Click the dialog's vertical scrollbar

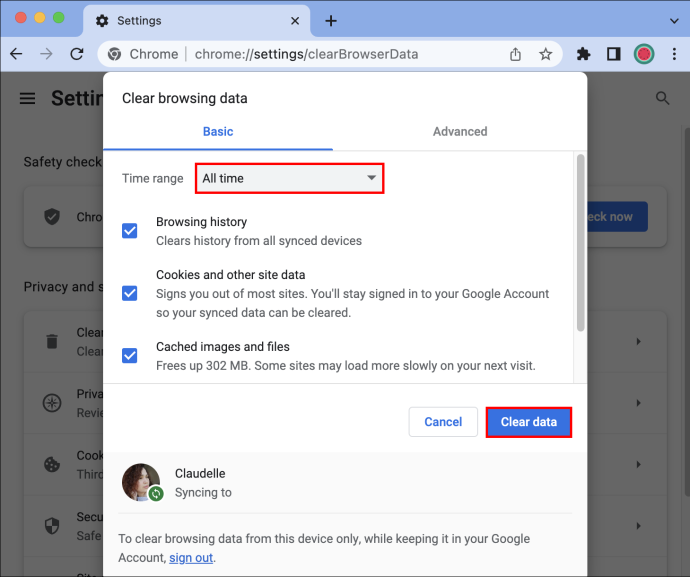(x=580, y=243)
